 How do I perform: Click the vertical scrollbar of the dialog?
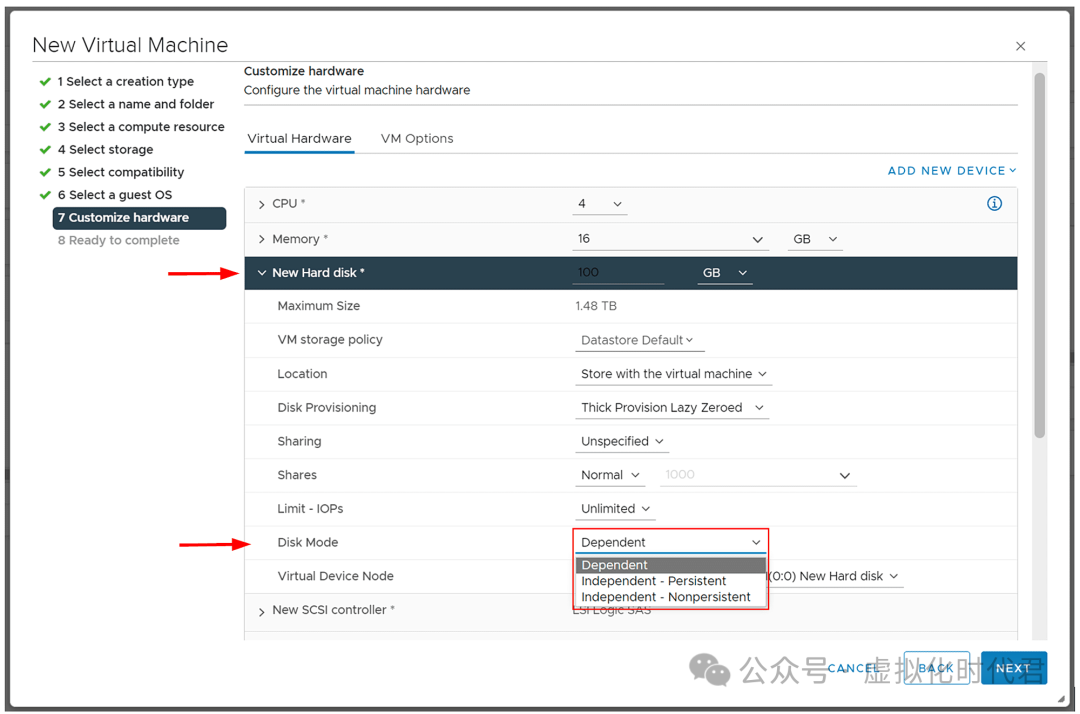click(x=1039, y=255)
